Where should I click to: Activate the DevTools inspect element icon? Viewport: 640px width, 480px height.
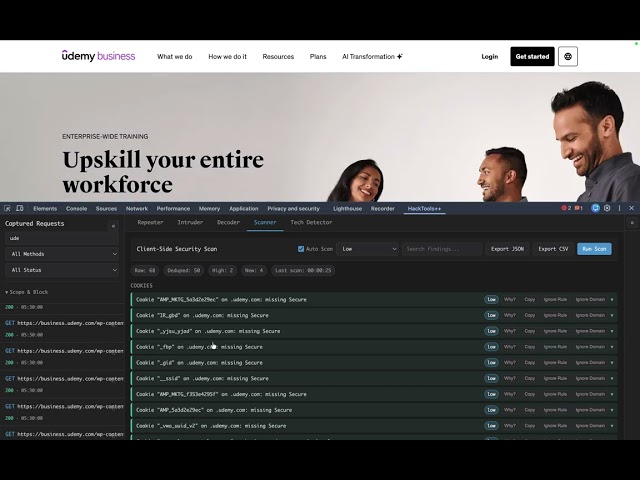[7, 208]
